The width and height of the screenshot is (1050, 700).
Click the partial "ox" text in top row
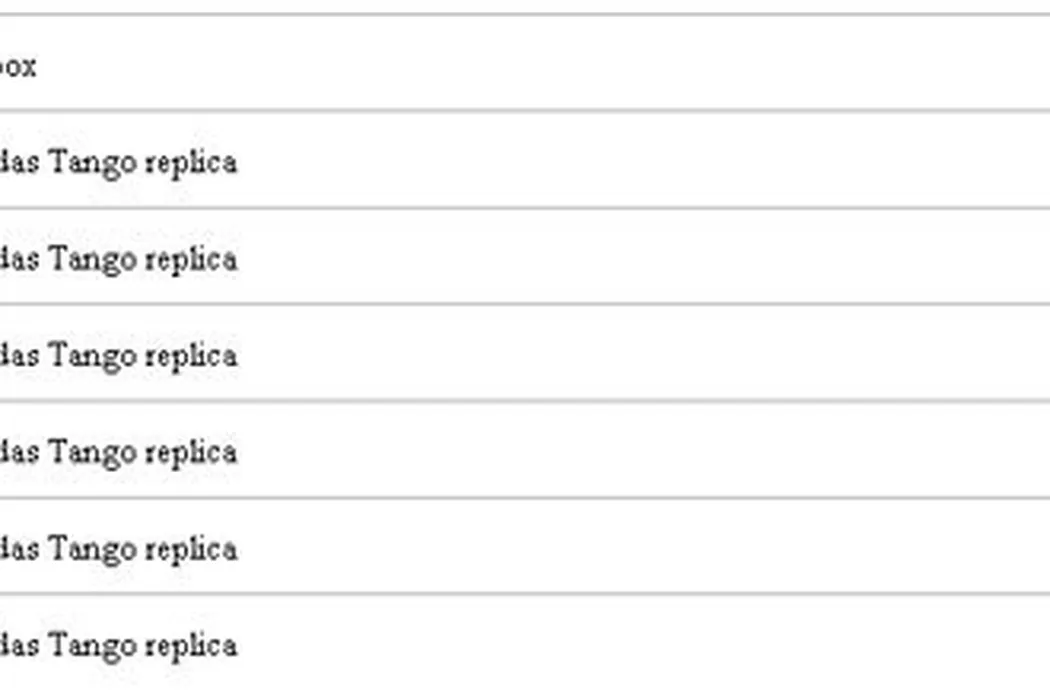pyautogui.click(x=18, y=67)
